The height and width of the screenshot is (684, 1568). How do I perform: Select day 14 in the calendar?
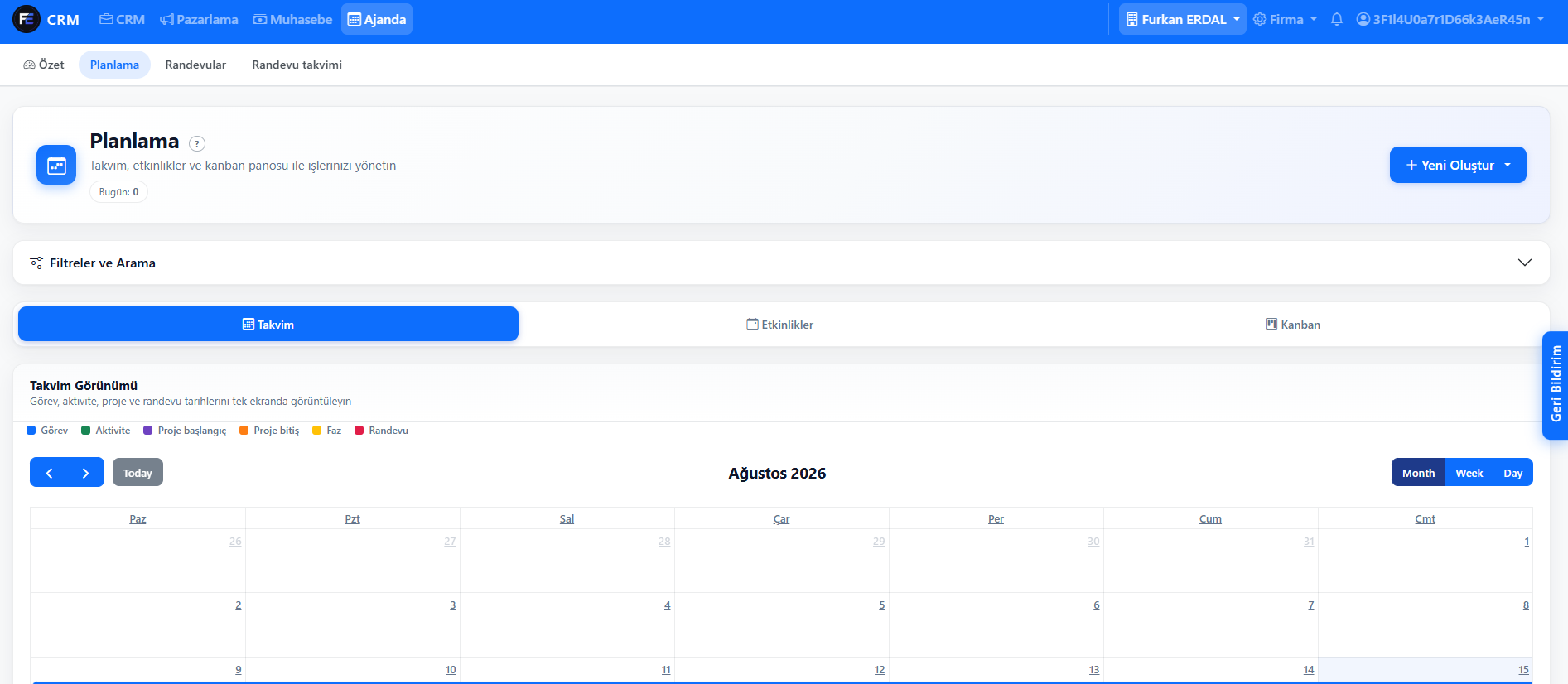[1309, 670]
